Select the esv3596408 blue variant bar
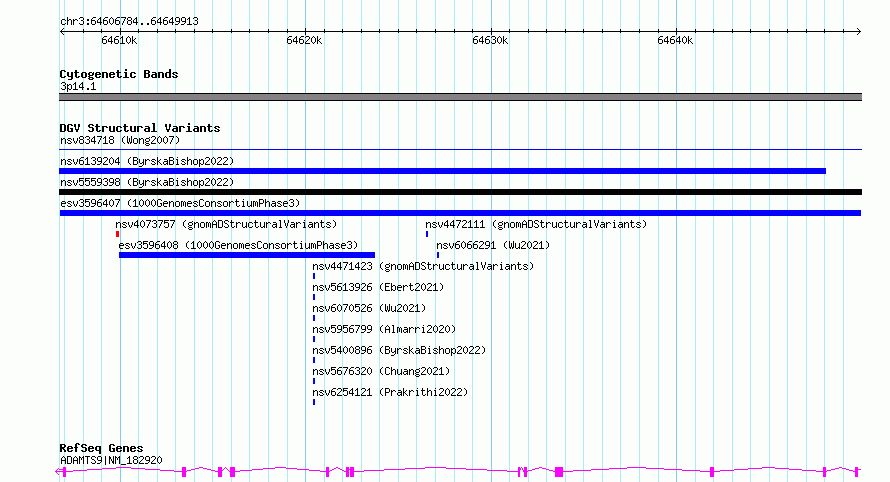Screen dimensions: 890x482 pos(247,255)
